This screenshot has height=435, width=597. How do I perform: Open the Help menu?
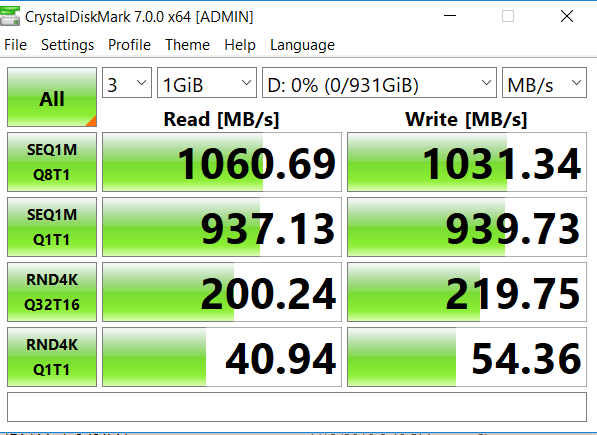[240, 45]
